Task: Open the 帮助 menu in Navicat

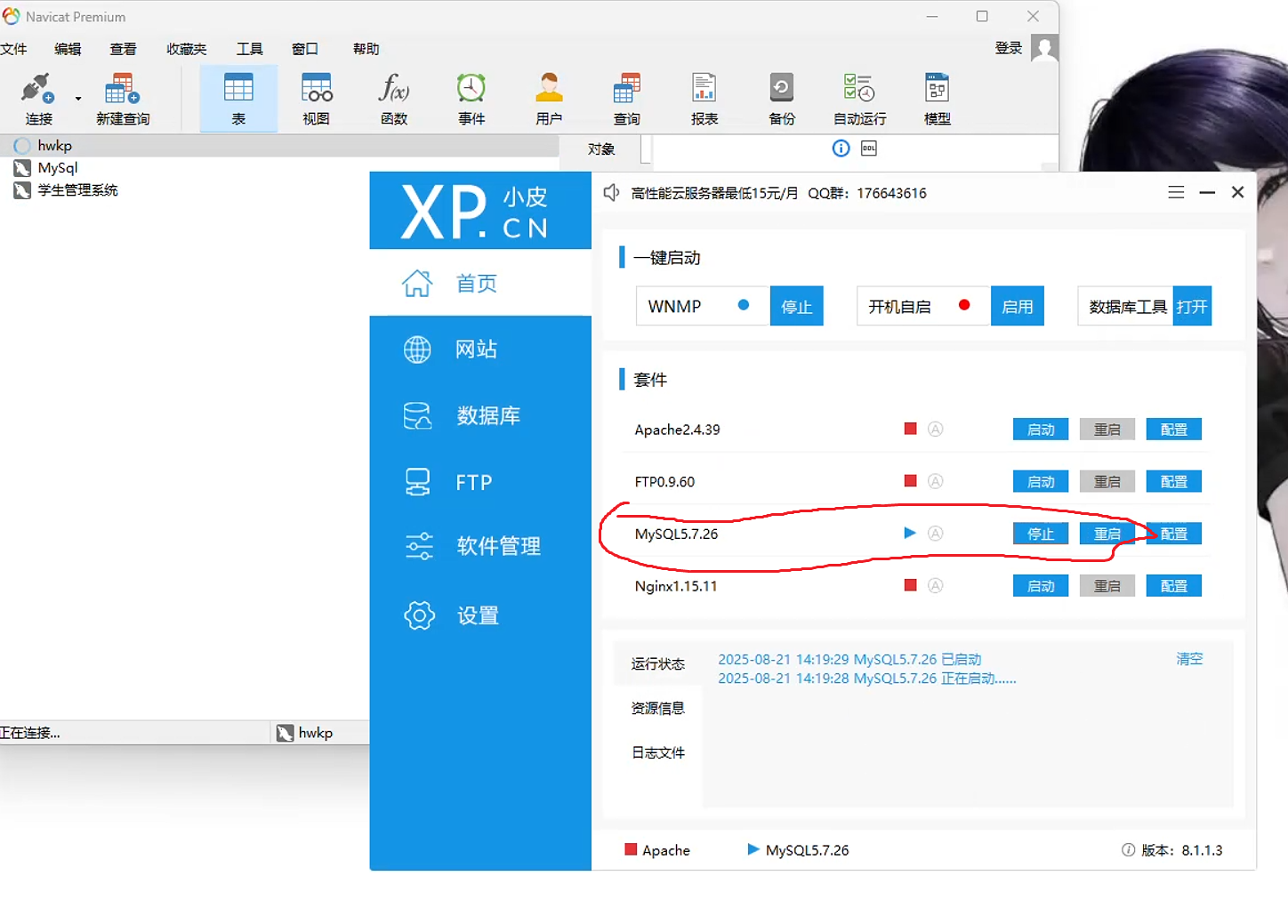Action: pos(366,49)
